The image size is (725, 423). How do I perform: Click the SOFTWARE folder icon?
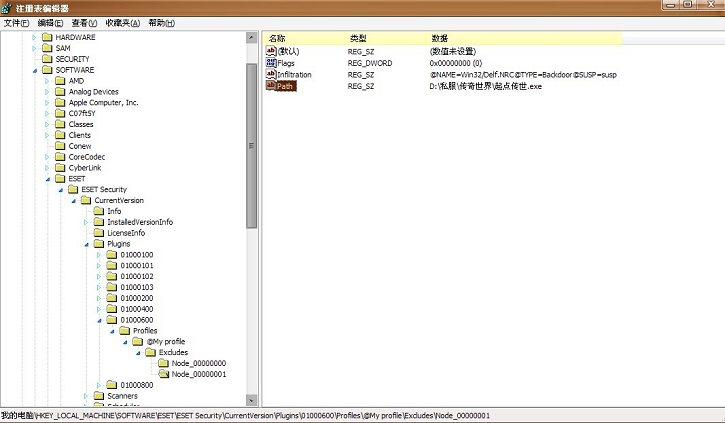47,70
